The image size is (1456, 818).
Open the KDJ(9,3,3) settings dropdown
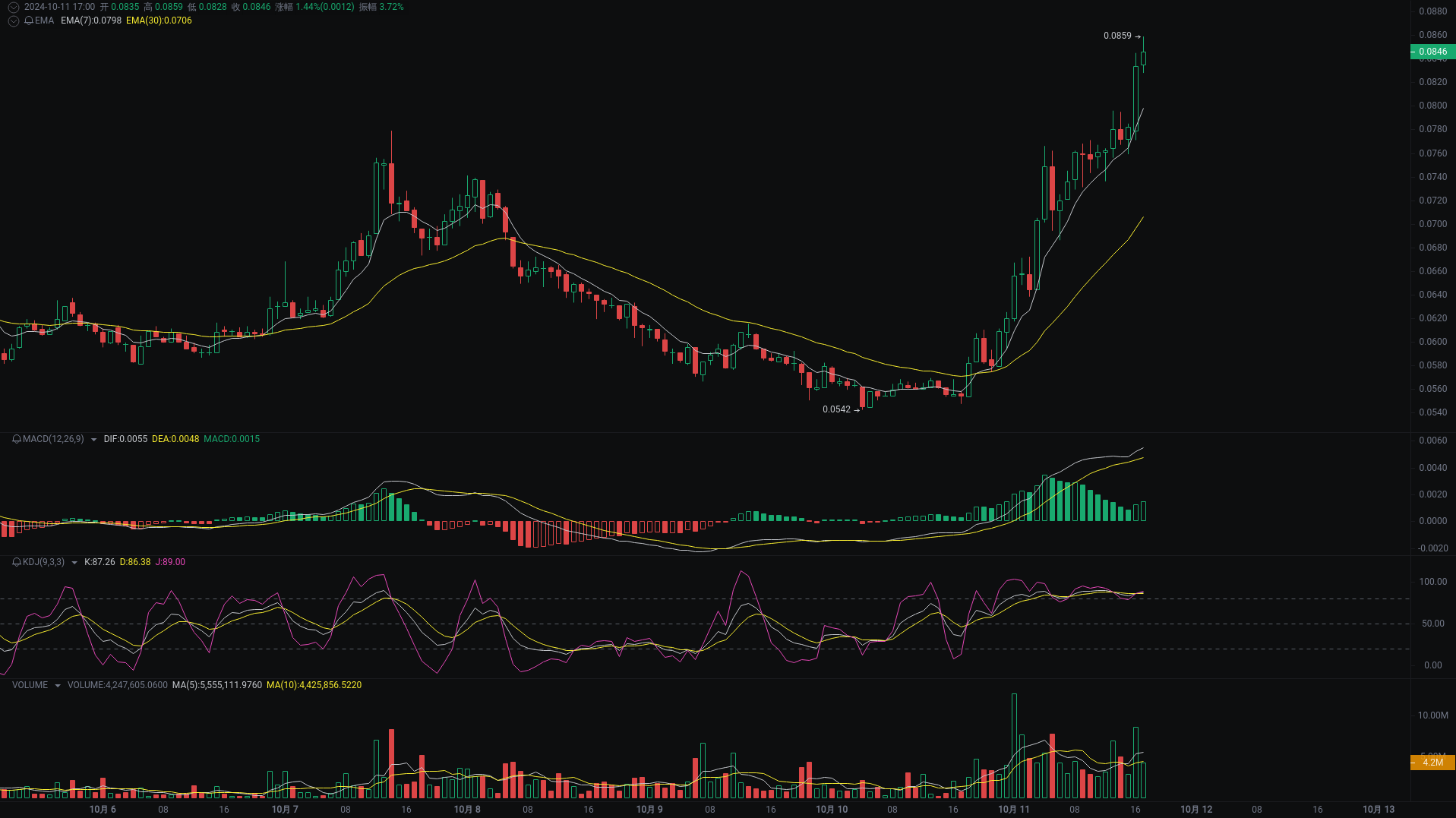[x=74, y=562]
